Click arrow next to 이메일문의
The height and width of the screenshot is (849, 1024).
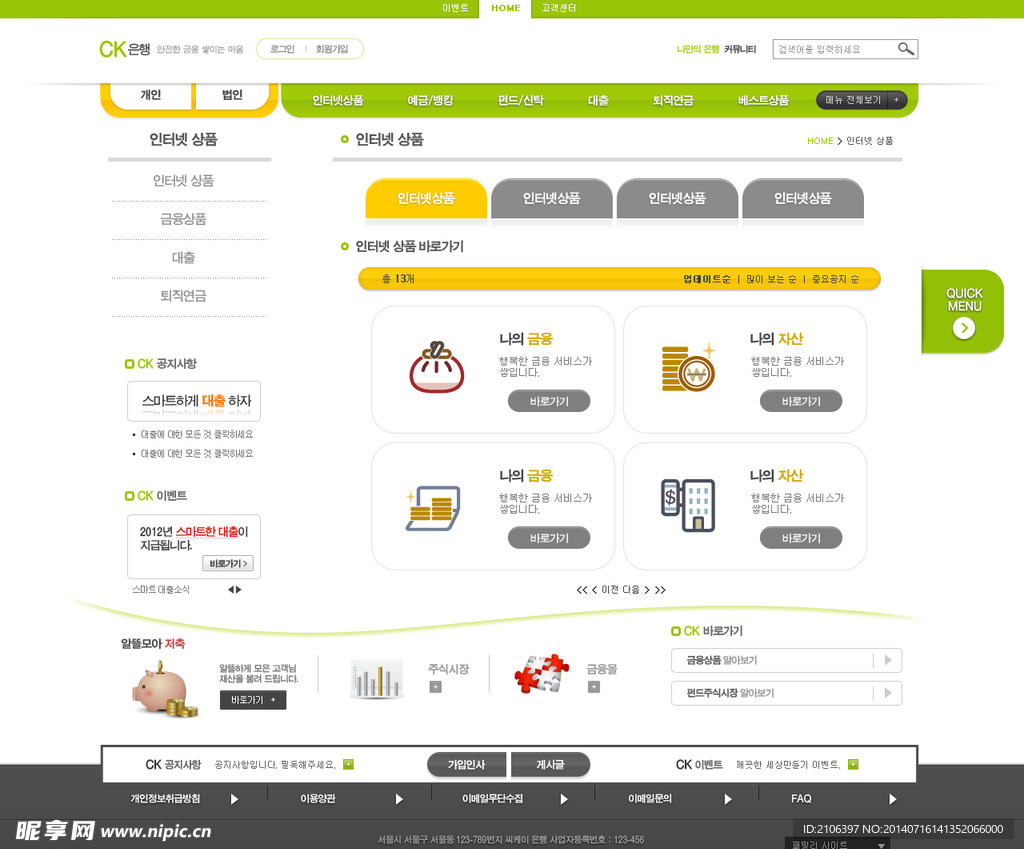[x=728, y=799]
